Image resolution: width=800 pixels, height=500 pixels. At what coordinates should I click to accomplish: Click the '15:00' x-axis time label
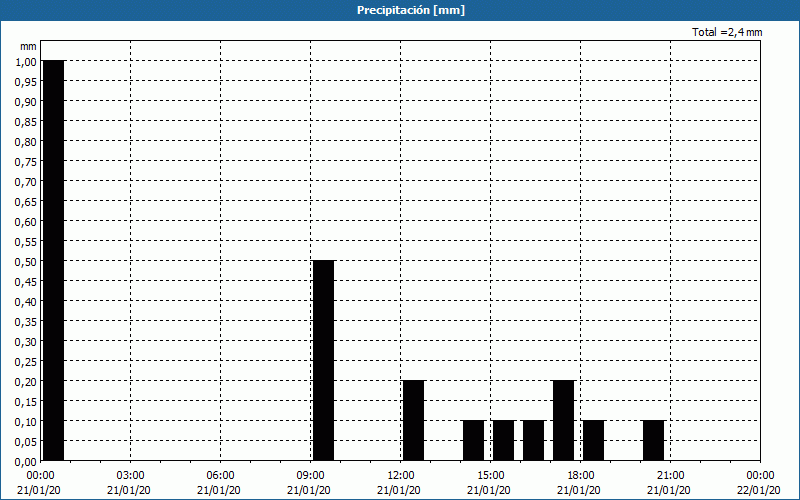click(490, 476)
